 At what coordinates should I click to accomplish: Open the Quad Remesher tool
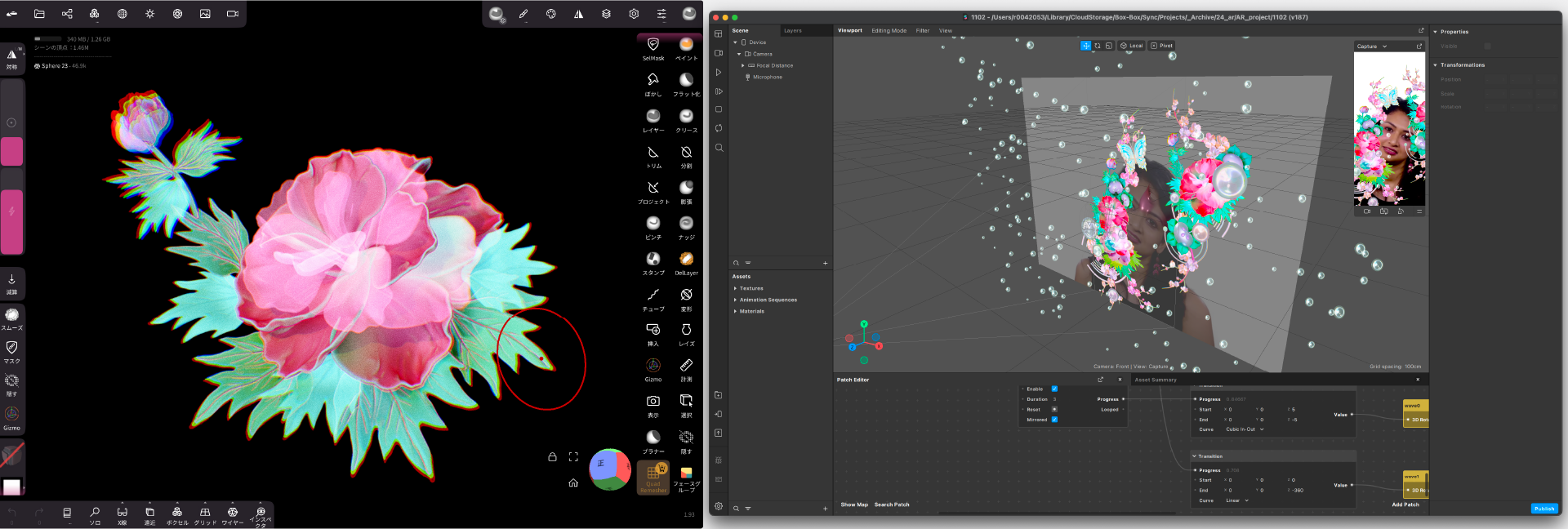(x=653, y=478)
